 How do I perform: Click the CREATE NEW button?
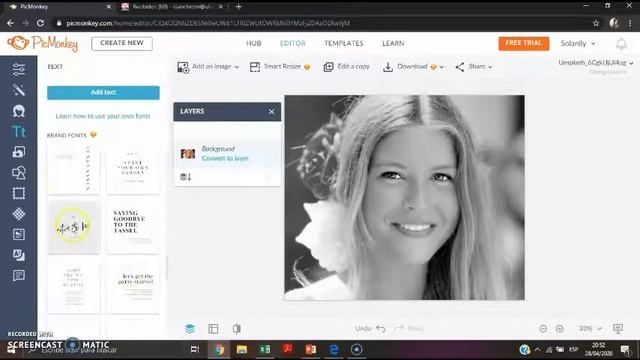click(122, 43)
